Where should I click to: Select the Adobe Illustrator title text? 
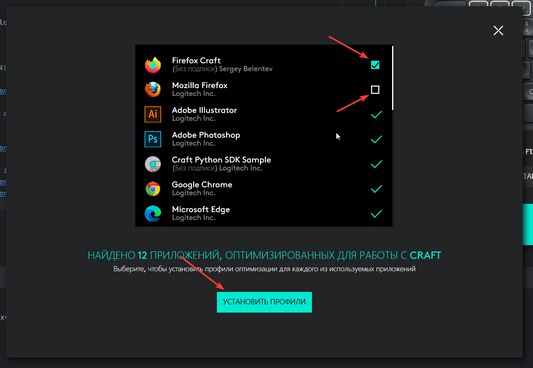[204, 110]
